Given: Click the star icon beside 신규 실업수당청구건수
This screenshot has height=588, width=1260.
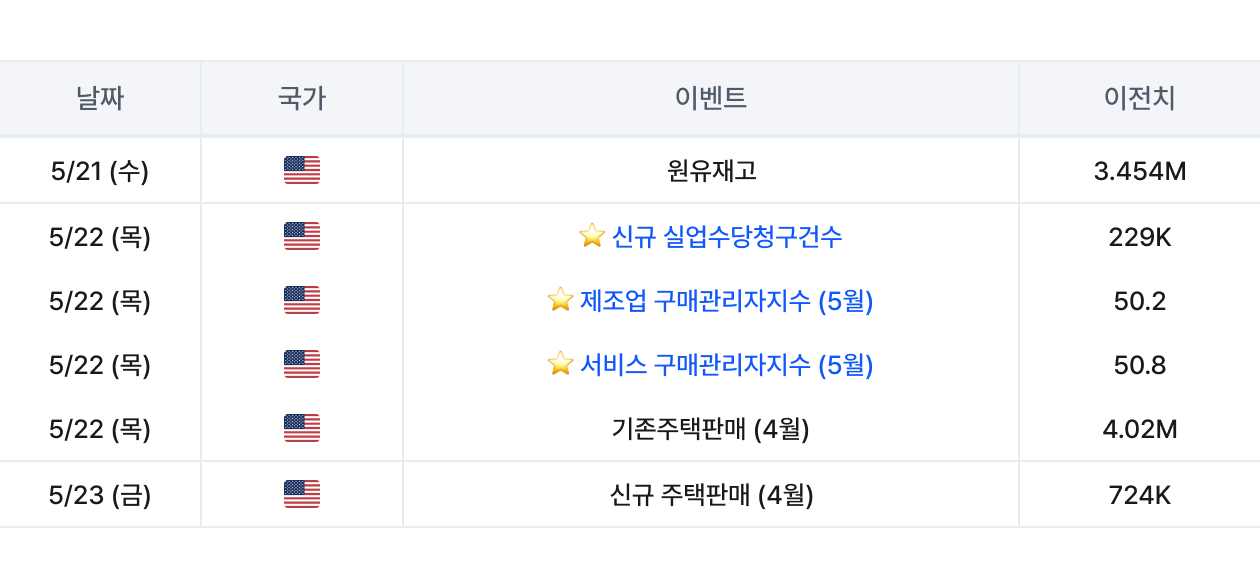Looking at the screenshot, I should 592,236.
